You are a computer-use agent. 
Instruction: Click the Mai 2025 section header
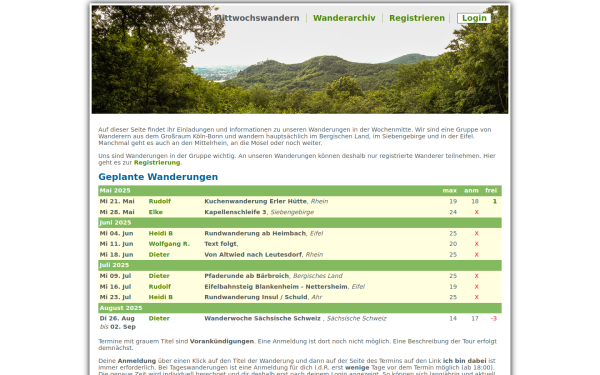pos(300,191)
